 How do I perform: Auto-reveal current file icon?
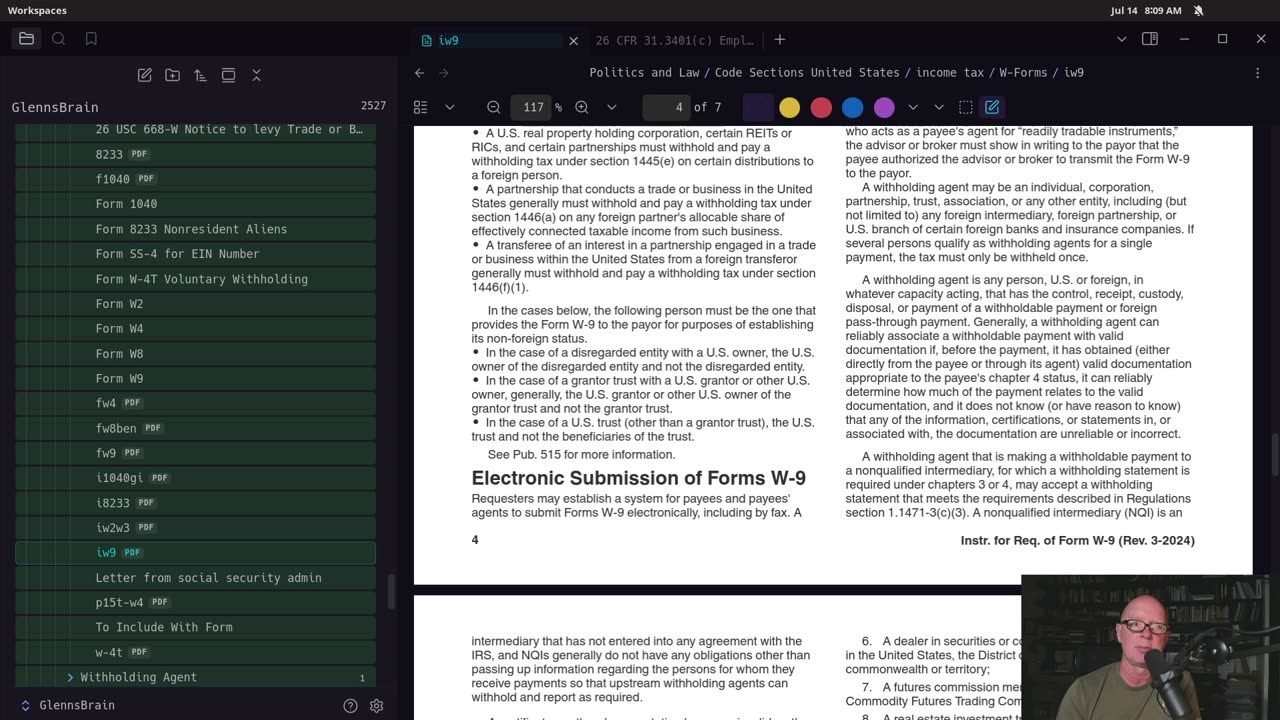tap(228, 75)
